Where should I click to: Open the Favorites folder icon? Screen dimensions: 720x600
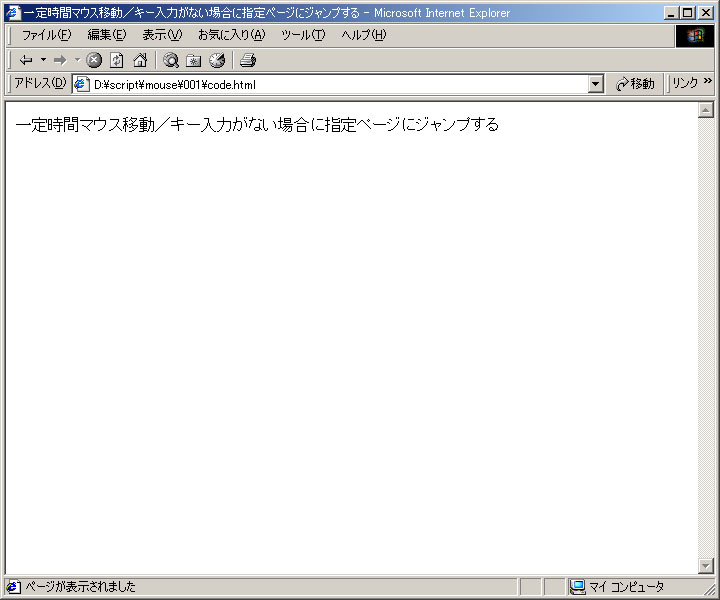click(x=194, y=60)
